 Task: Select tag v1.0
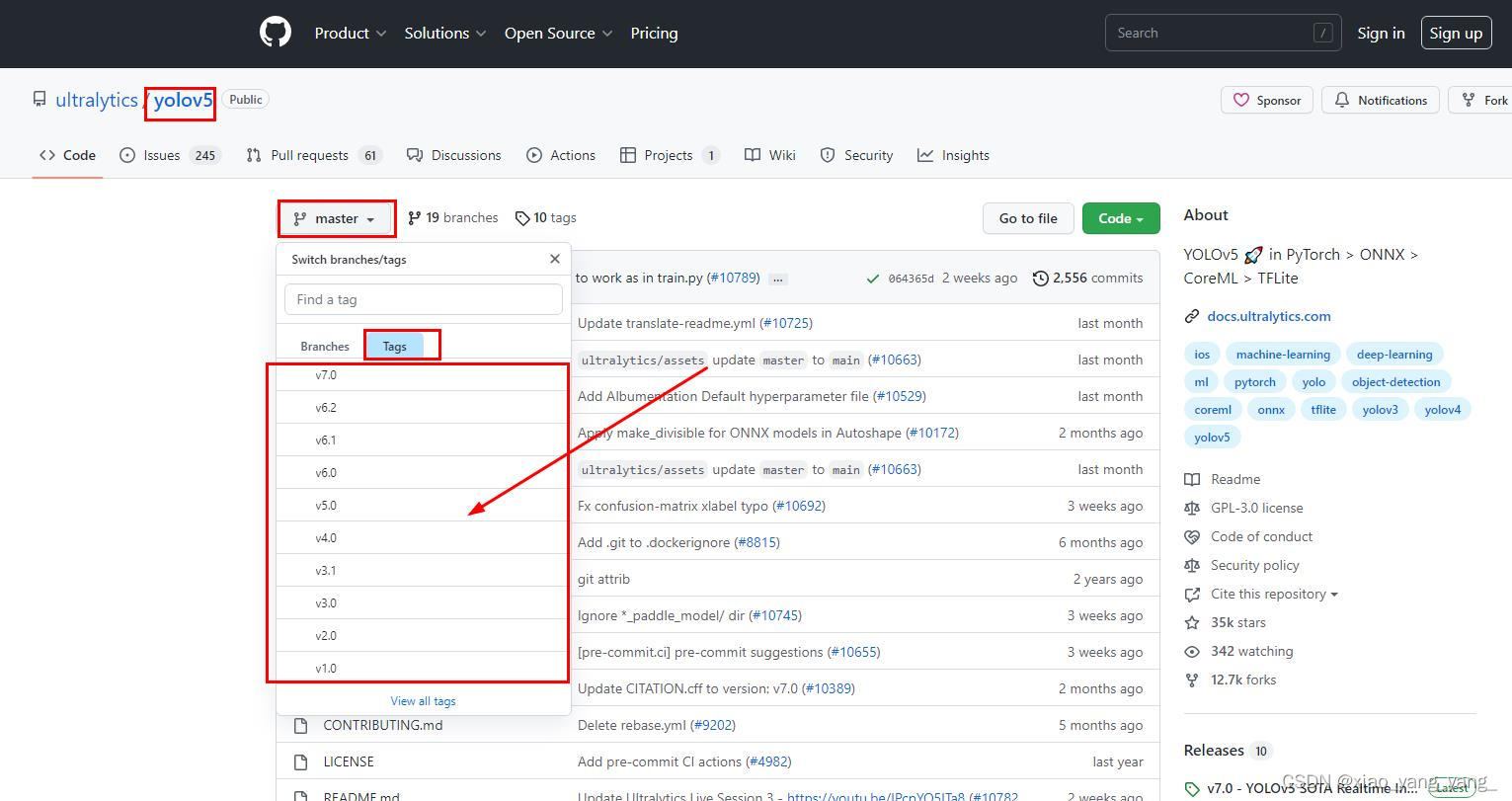(424, 669)
